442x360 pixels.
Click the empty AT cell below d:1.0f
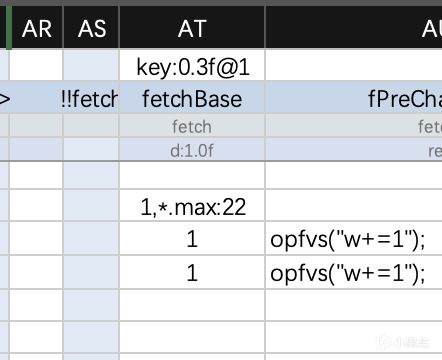click(x=192, y=176)
